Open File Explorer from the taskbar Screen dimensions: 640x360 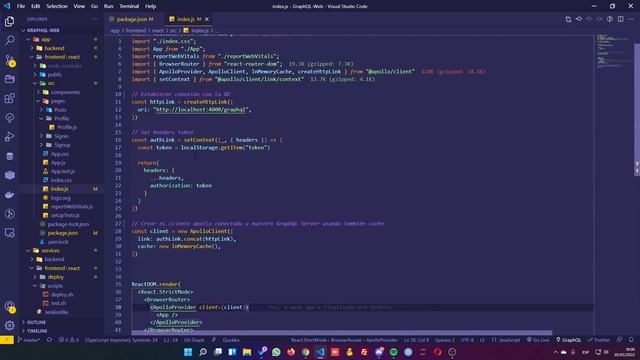247,352
